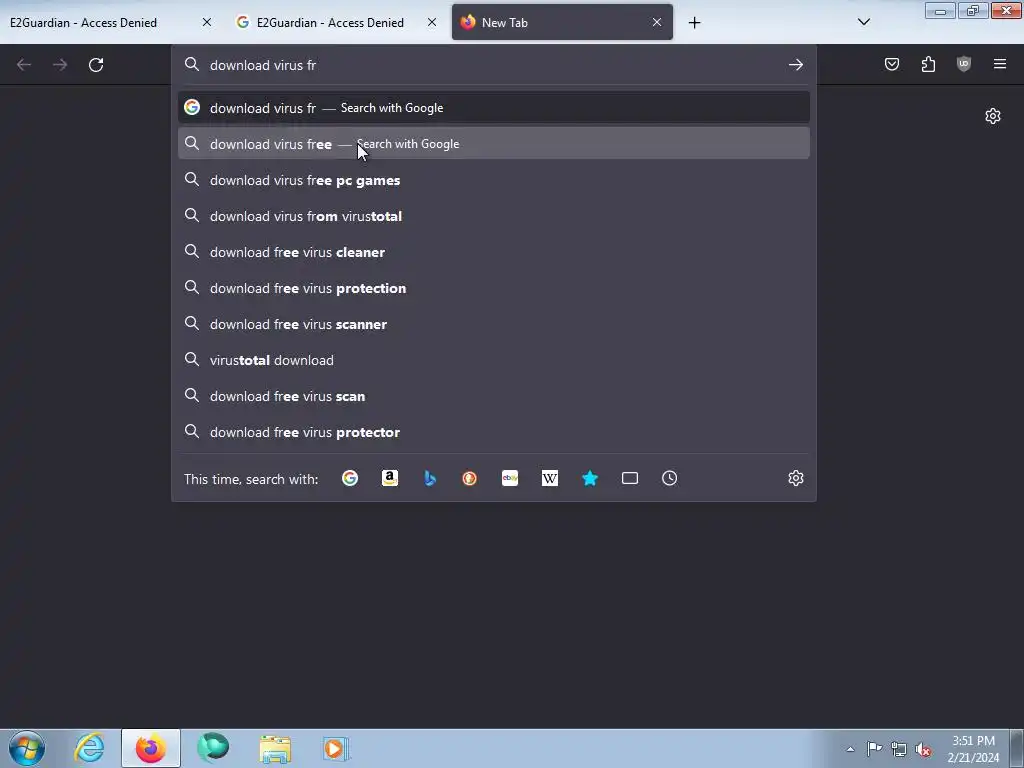Select 'download virus fr' Search with Google

(x=494, y=108)
